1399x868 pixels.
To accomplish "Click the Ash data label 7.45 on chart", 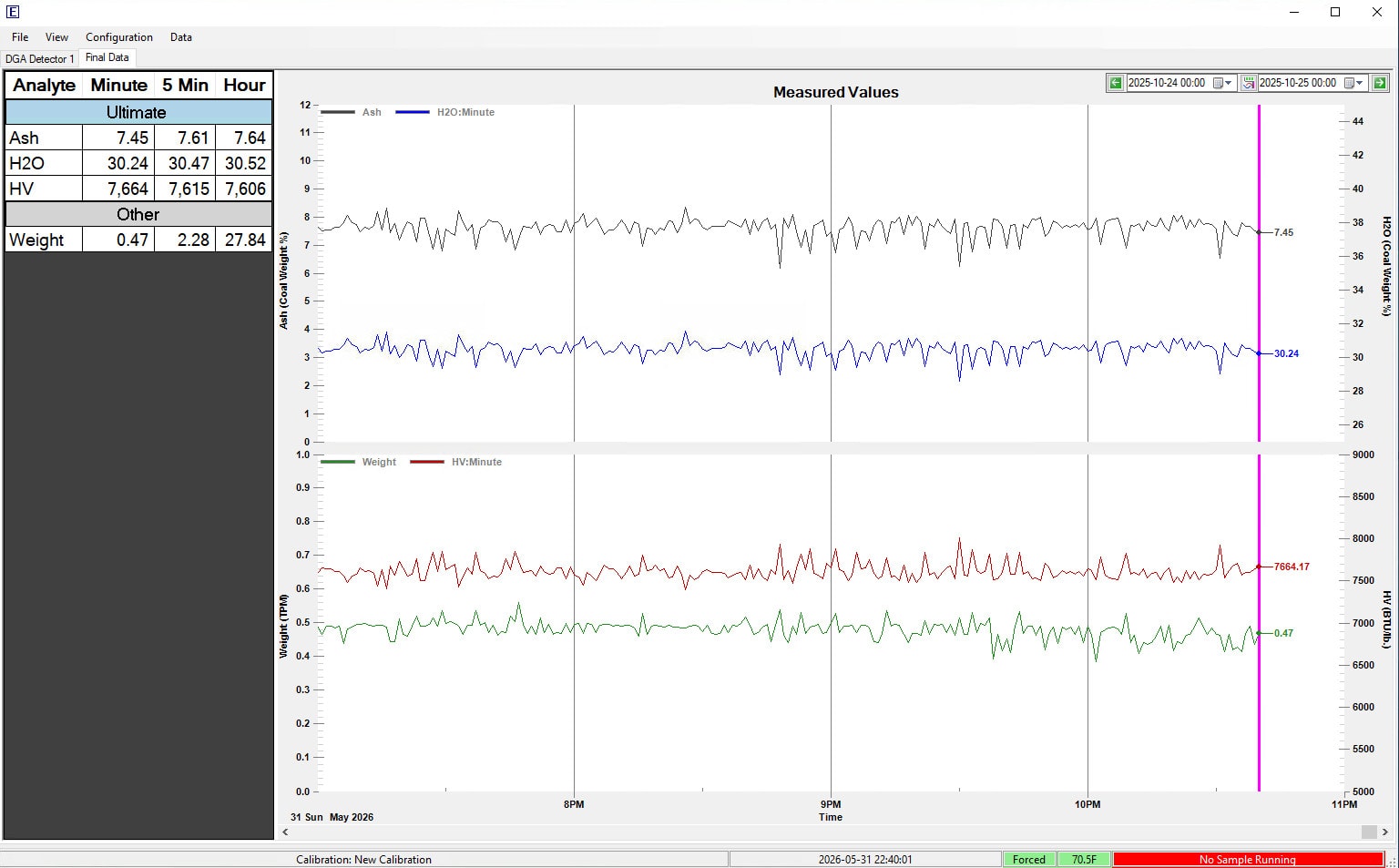I will pos(1283,232).
